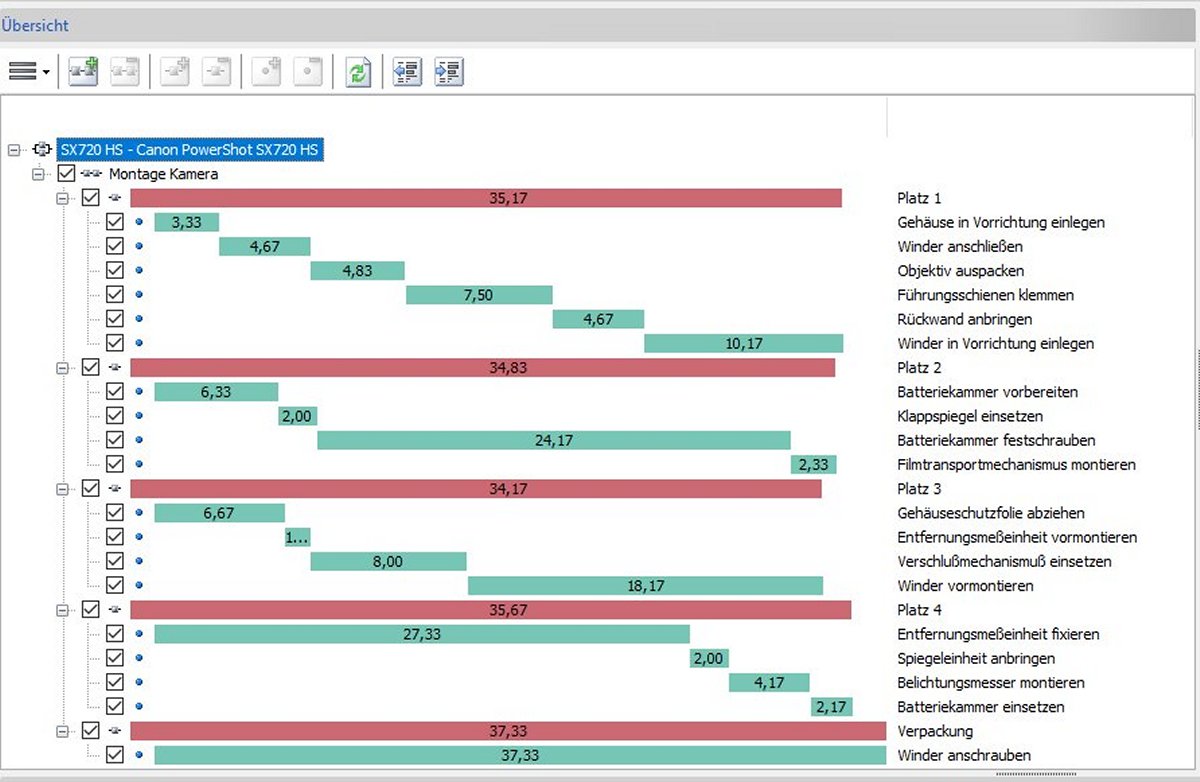Uncheck the Platz 2 checkbox
This screenshot has height=782, width=1200.
coord(91,368)
